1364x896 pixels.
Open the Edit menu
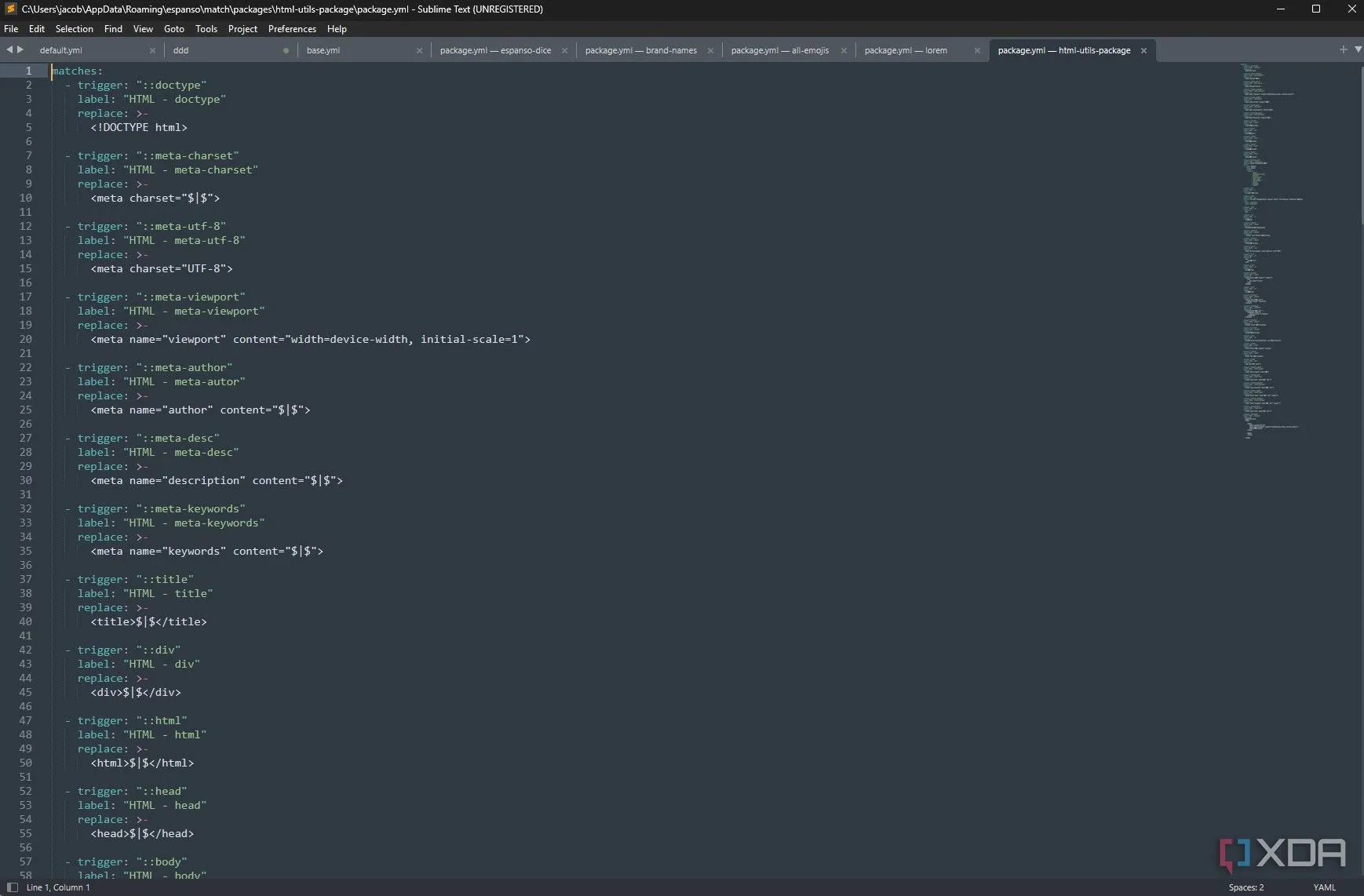(37, 29)
